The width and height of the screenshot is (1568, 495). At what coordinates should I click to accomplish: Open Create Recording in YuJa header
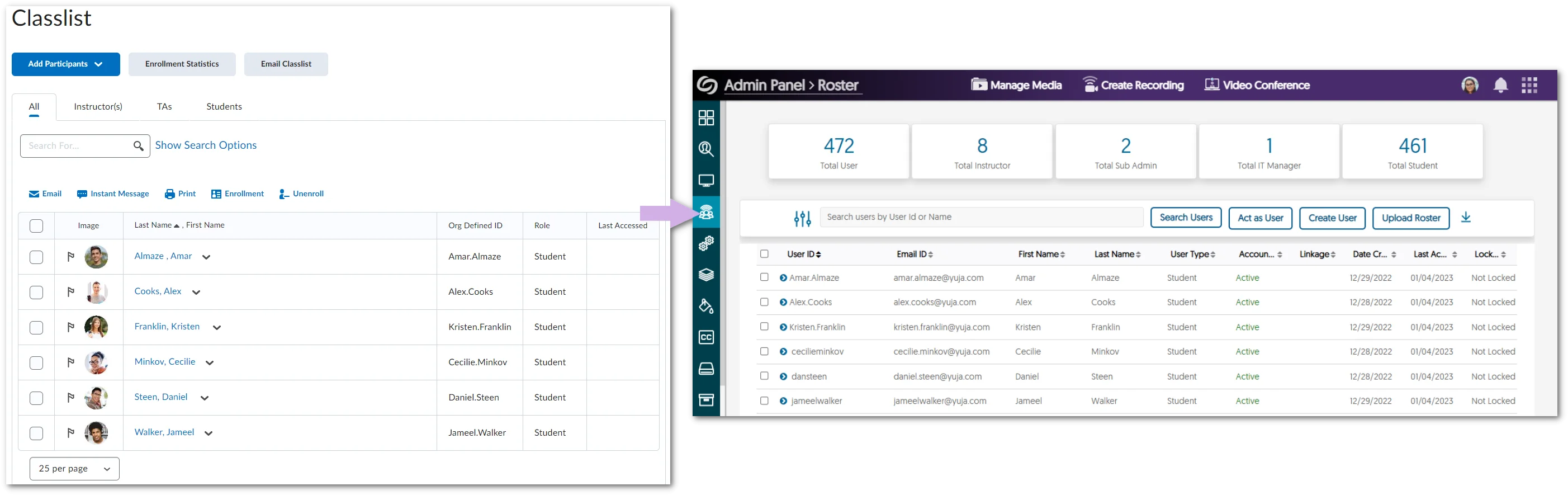pyautogui.click(x=1134, y=85)
